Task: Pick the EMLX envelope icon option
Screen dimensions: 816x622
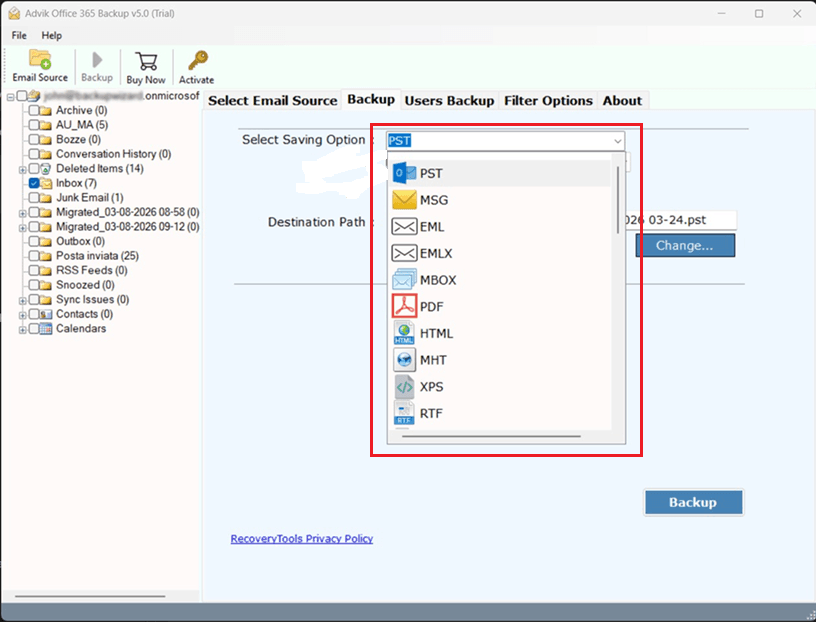Action: [x=404, y=253]
